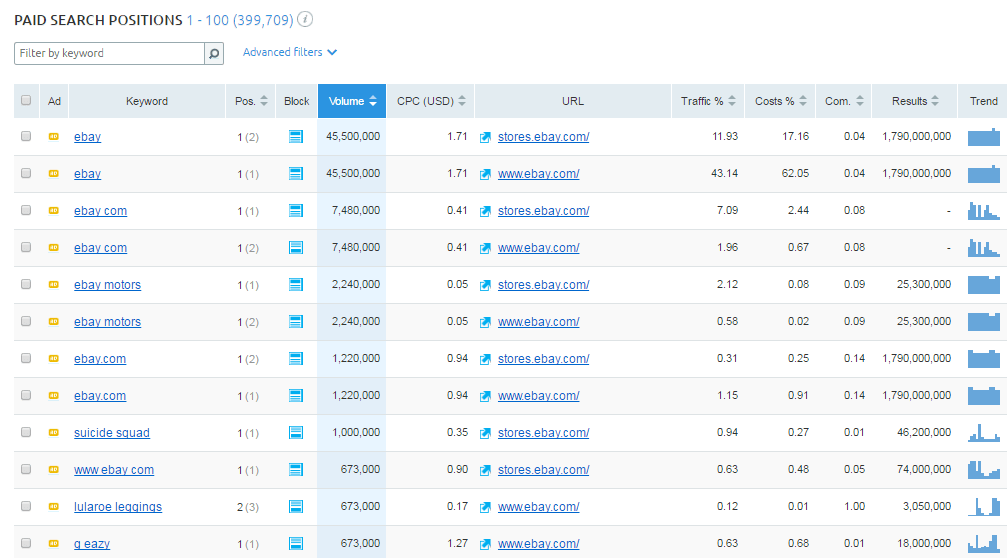Open external link icon in suicide squad row

(486, 433)
